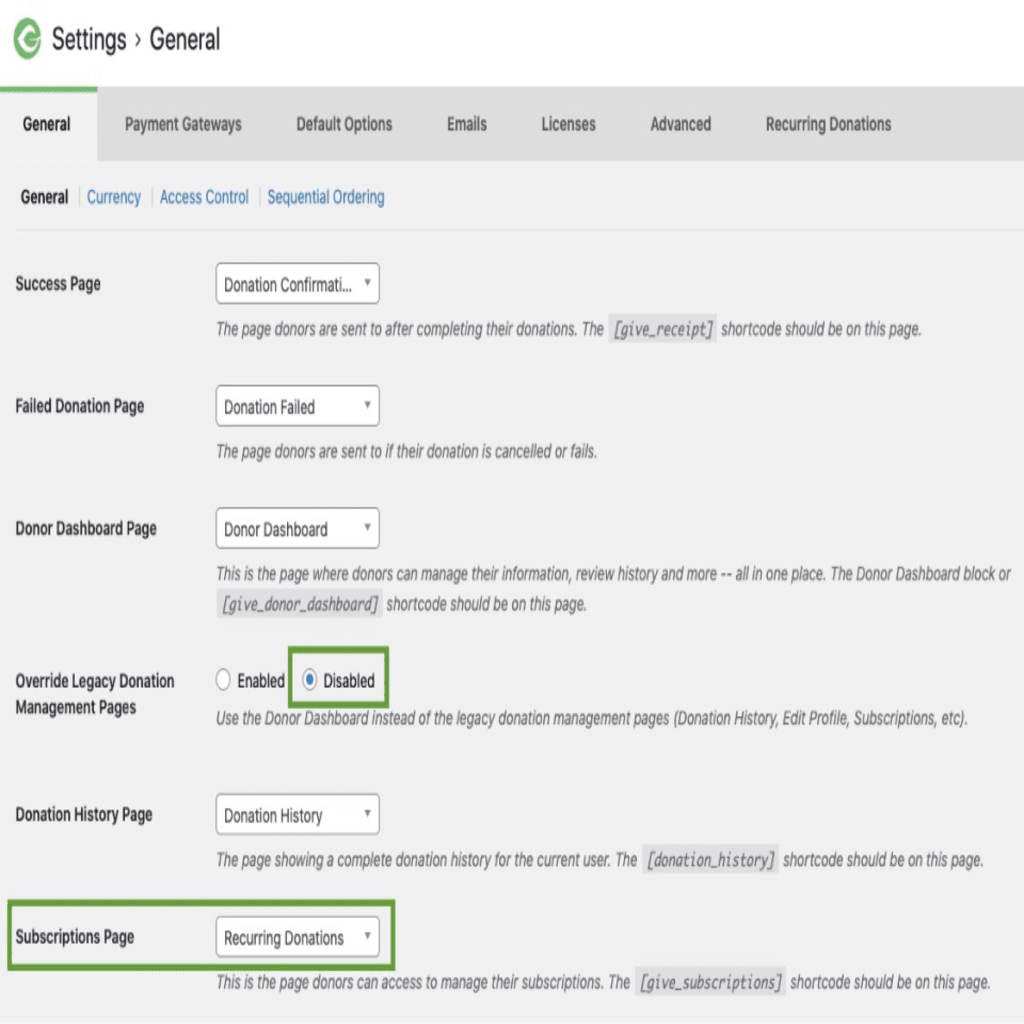This screenshot has width=1024, height=1024.
Task: Click the Settings › General page heading
Action: click(136, 39)
